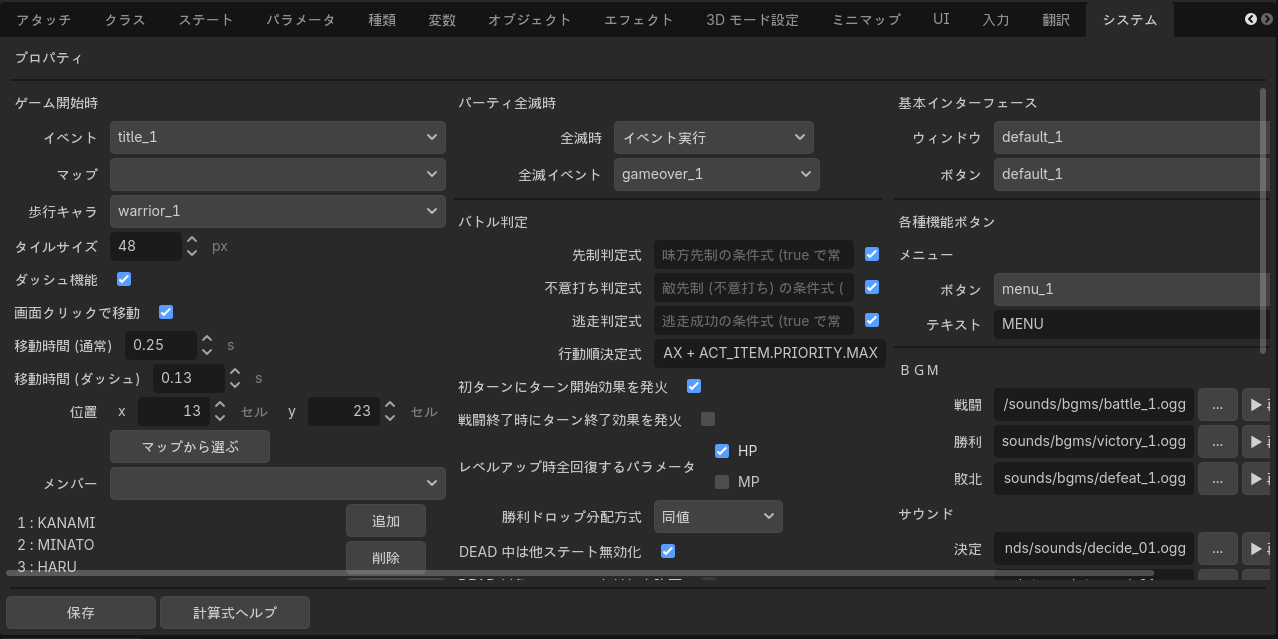Open the 翻訳 tab
The image size is (1278, 639).
pos(1056,19)
